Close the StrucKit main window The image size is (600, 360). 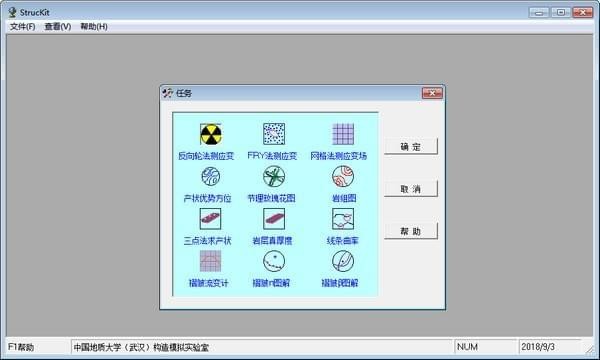tap(582, 13)
